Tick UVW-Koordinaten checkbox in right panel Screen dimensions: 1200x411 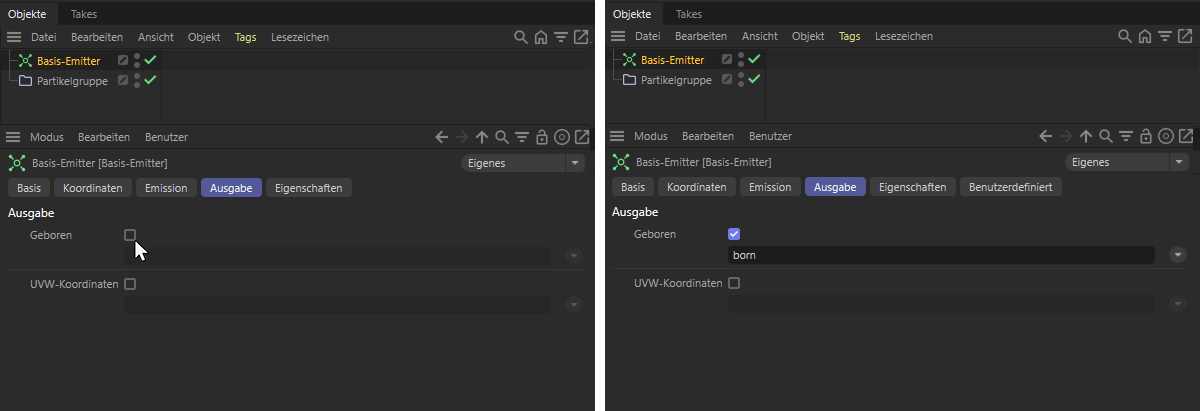734,283
